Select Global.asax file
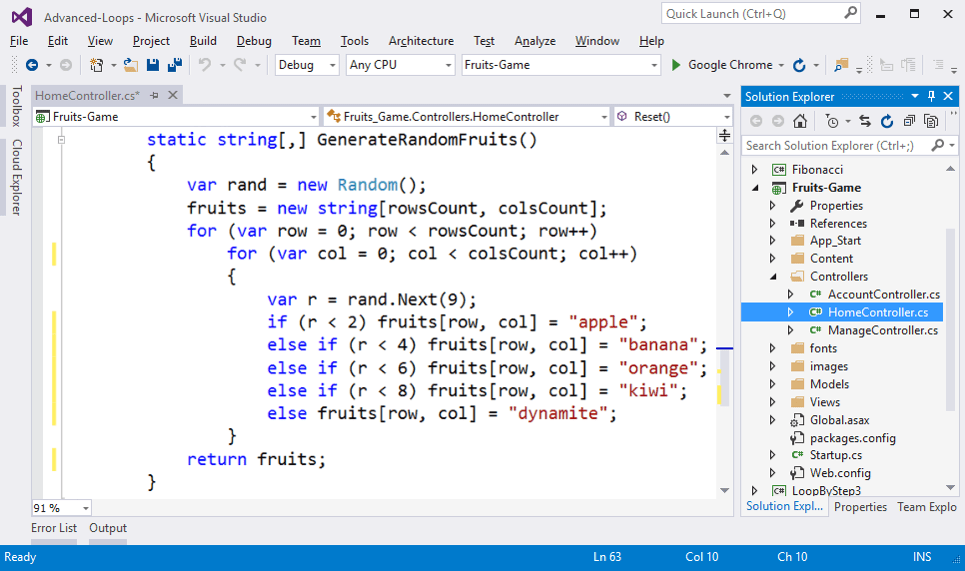 [839, 420]
